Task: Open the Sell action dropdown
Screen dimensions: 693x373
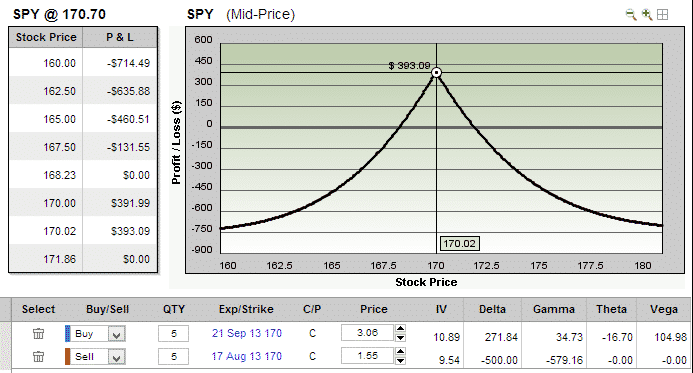Action: click(x=117, y=357)
